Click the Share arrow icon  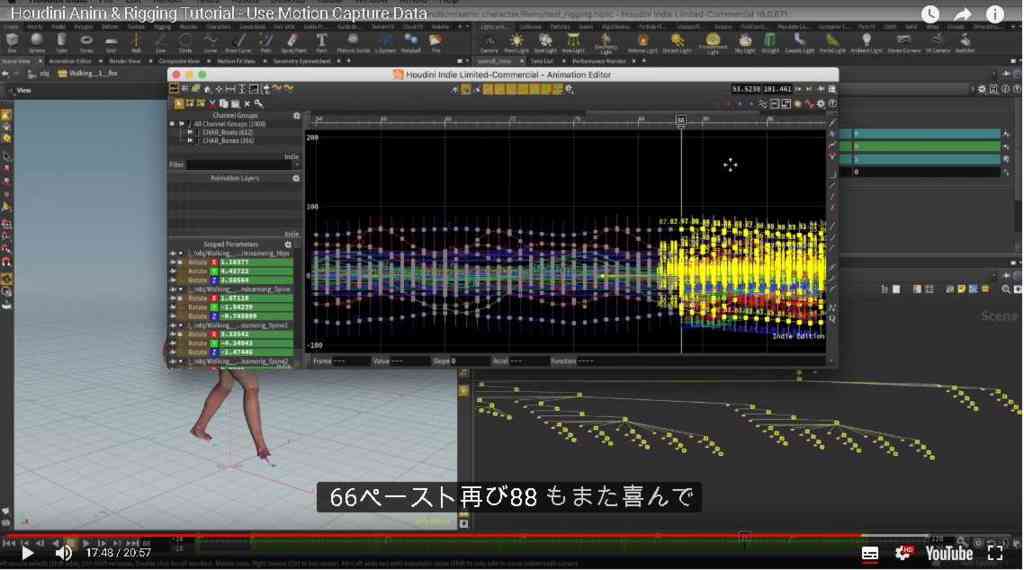click(x=963, y=14)
